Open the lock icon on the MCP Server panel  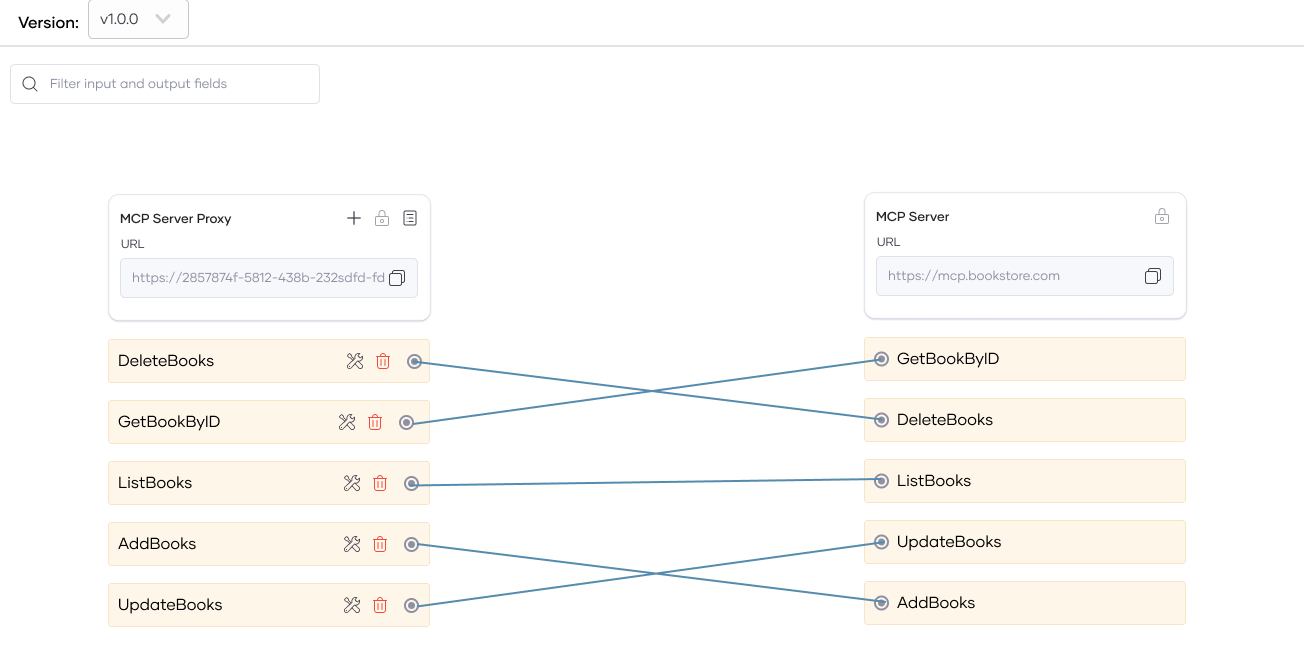pos(1161,215)
